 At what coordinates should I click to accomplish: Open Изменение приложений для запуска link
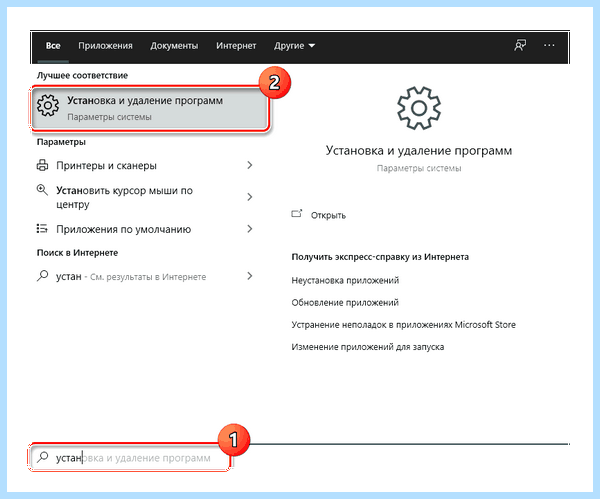[368, 347]
